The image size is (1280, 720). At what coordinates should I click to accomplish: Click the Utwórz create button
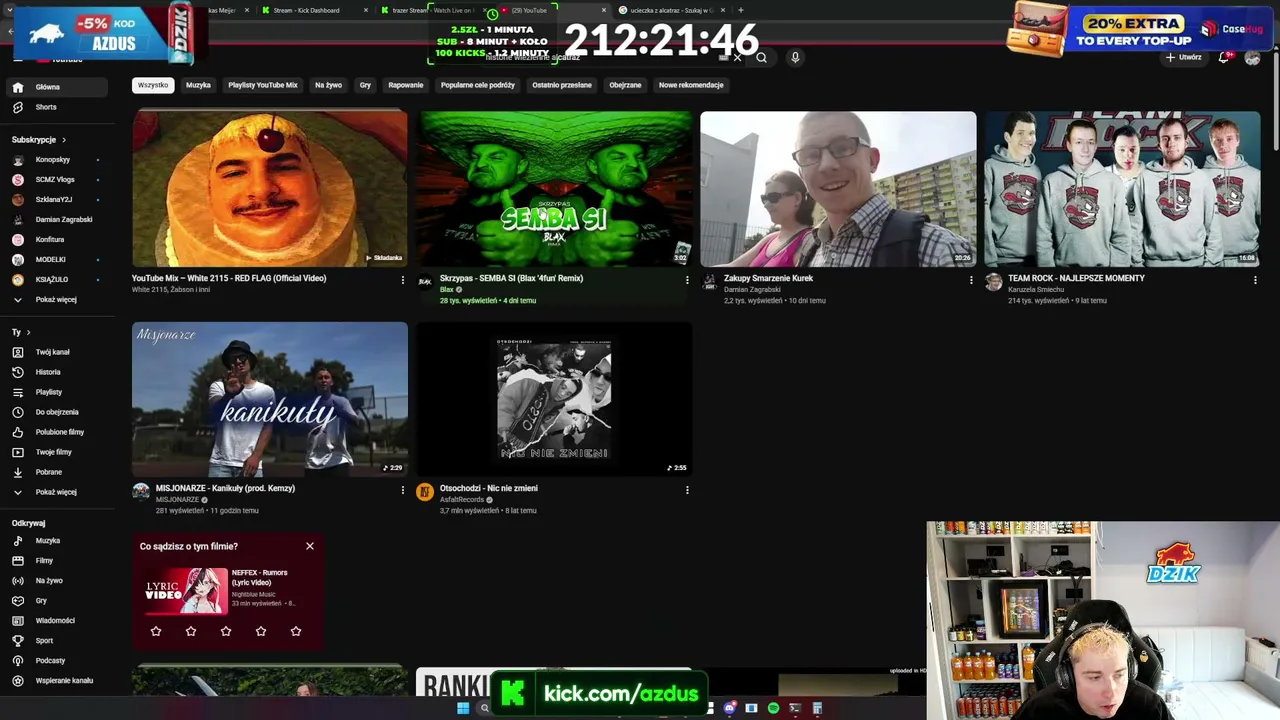(x=1183, y=58)
